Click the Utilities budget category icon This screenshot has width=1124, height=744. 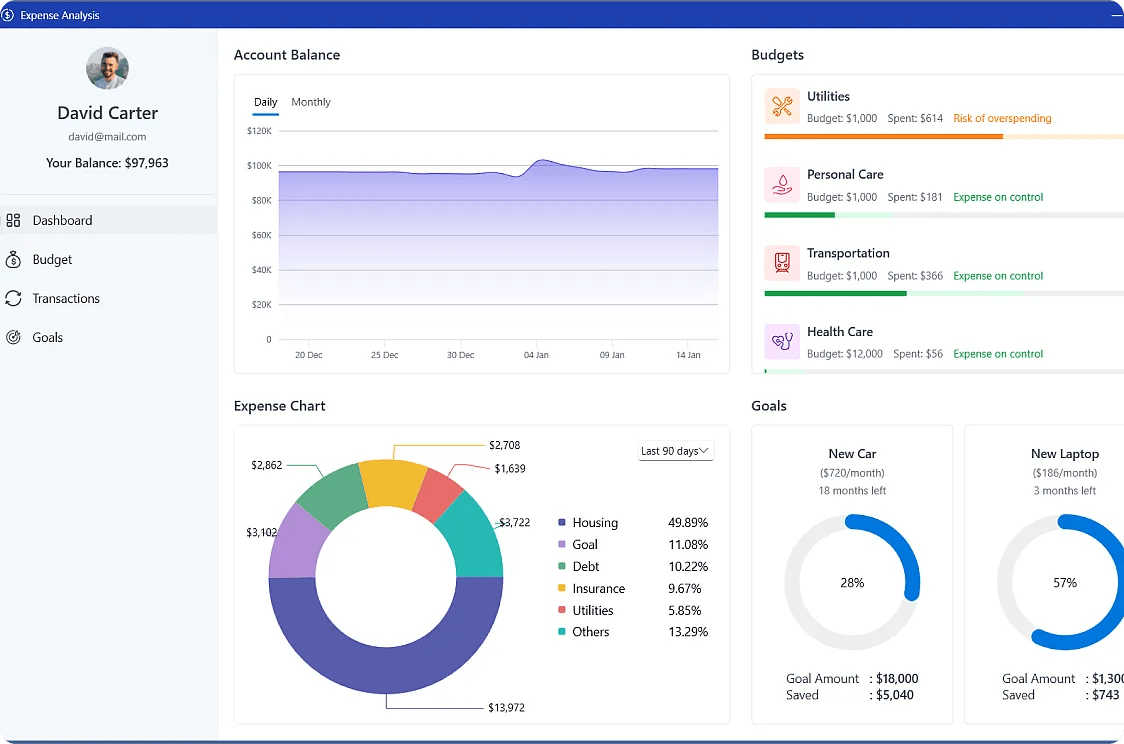pos(781,105)
